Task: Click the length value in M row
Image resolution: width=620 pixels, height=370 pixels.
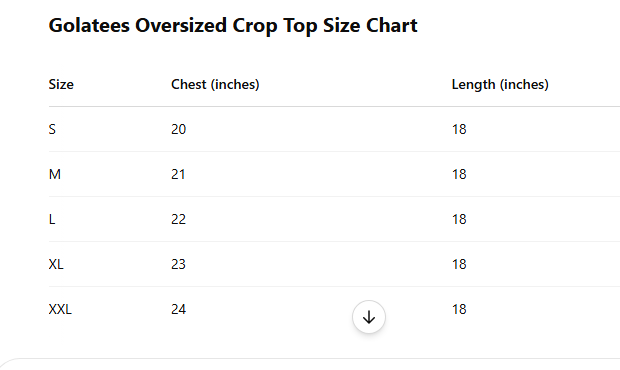Action: 459,174
